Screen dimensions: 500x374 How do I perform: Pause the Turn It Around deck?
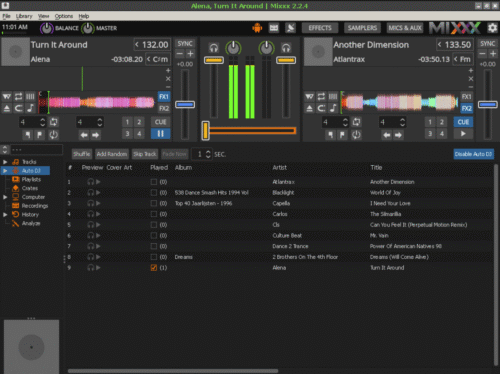(160, 134)
